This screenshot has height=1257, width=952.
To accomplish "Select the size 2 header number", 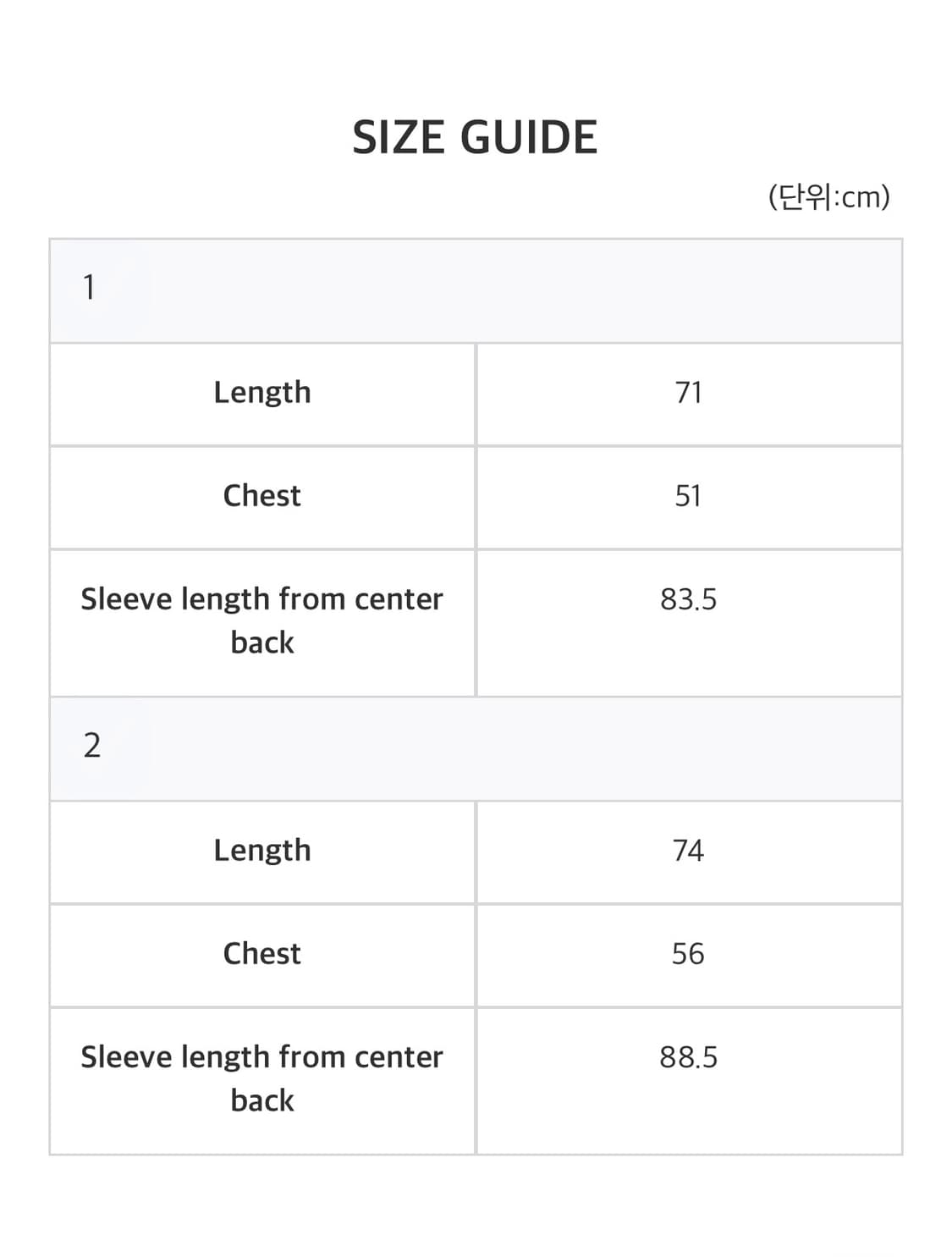I will pos(91,746).
